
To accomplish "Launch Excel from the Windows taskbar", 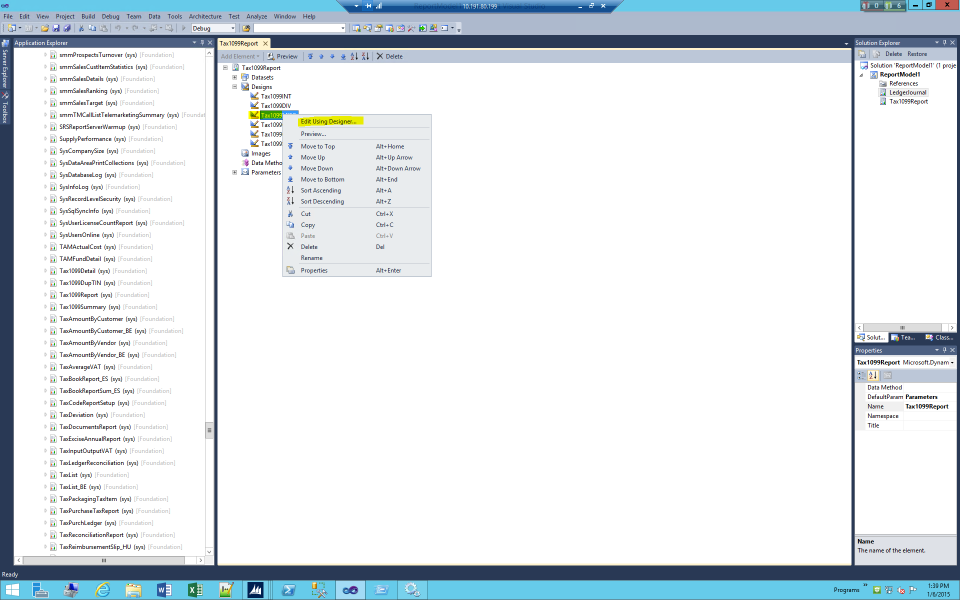I will click(x=194, y=590).
